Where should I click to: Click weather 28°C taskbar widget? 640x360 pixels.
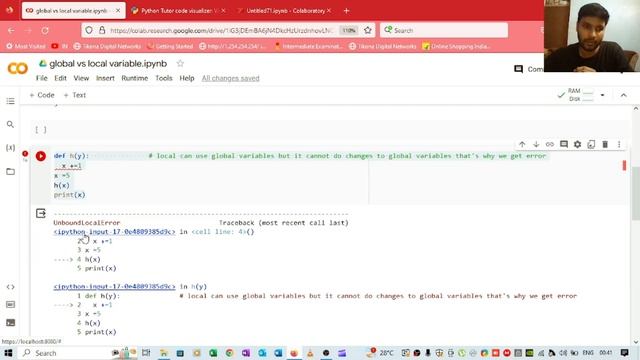[x=381, y=353]
